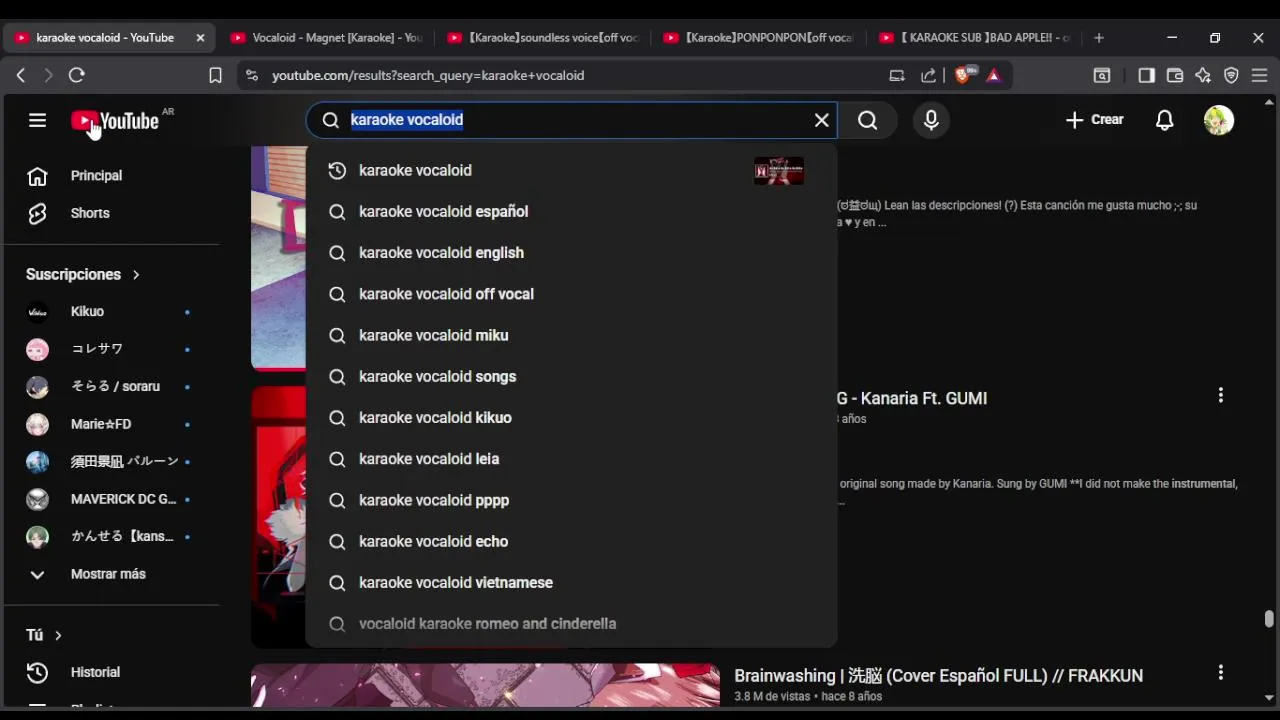Expand the Tú section
Image resolution: width=1280 pixels, height=720 pixels.
point(44,635)
